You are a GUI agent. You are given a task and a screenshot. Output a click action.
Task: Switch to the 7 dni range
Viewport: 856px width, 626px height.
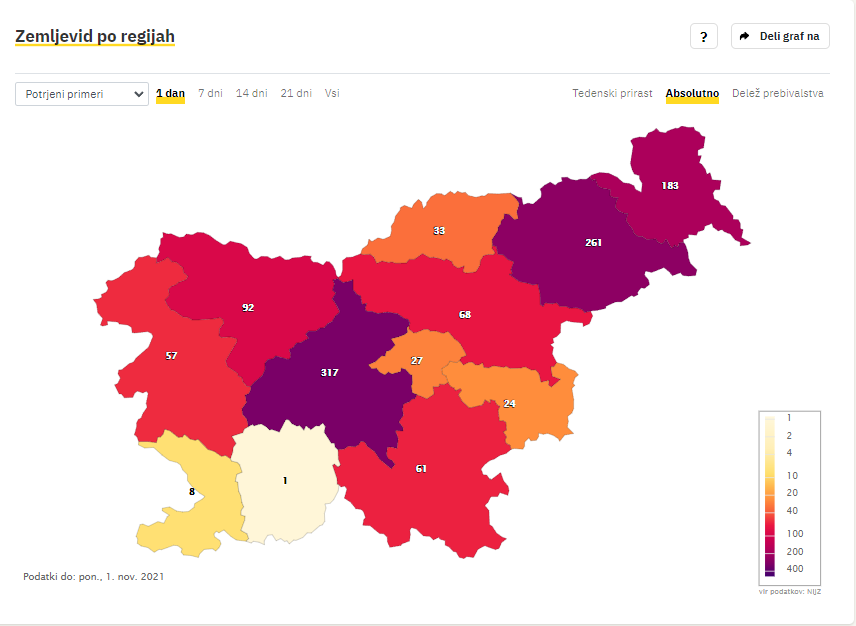210,93
